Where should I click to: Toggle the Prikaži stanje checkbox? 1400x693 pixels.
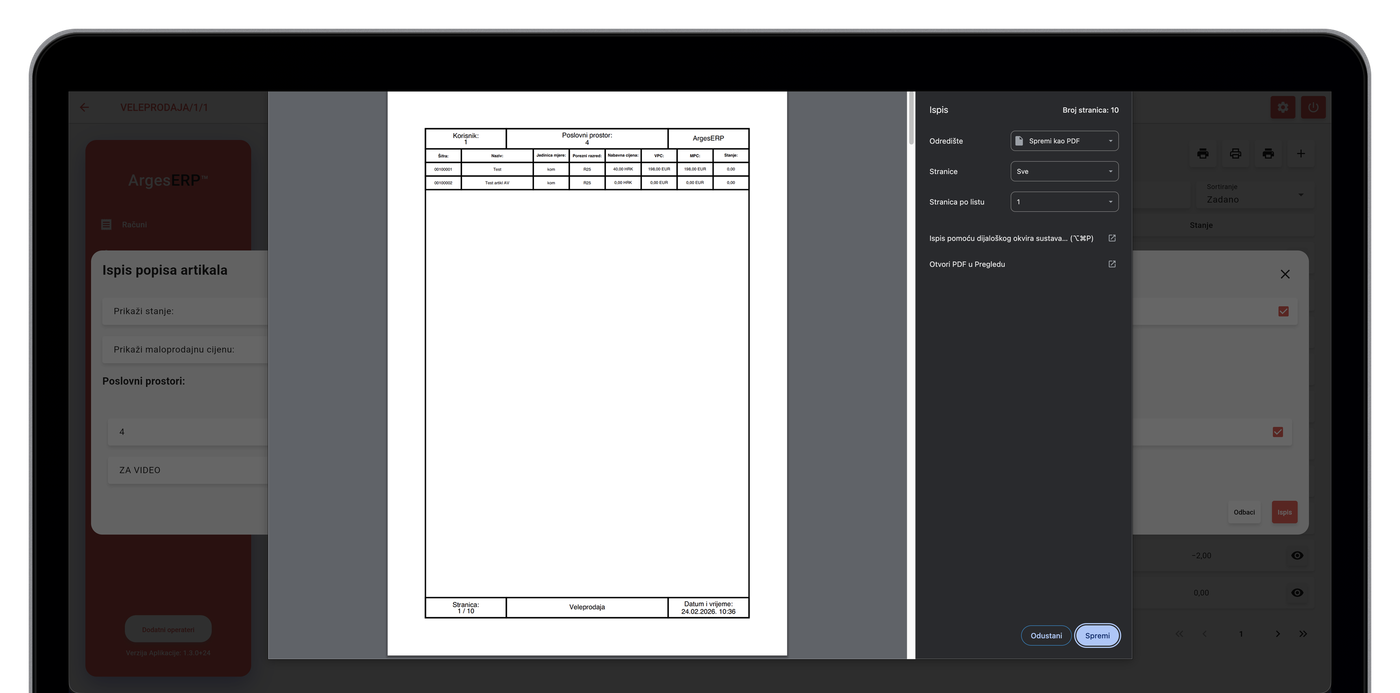tap(1283, 311)
